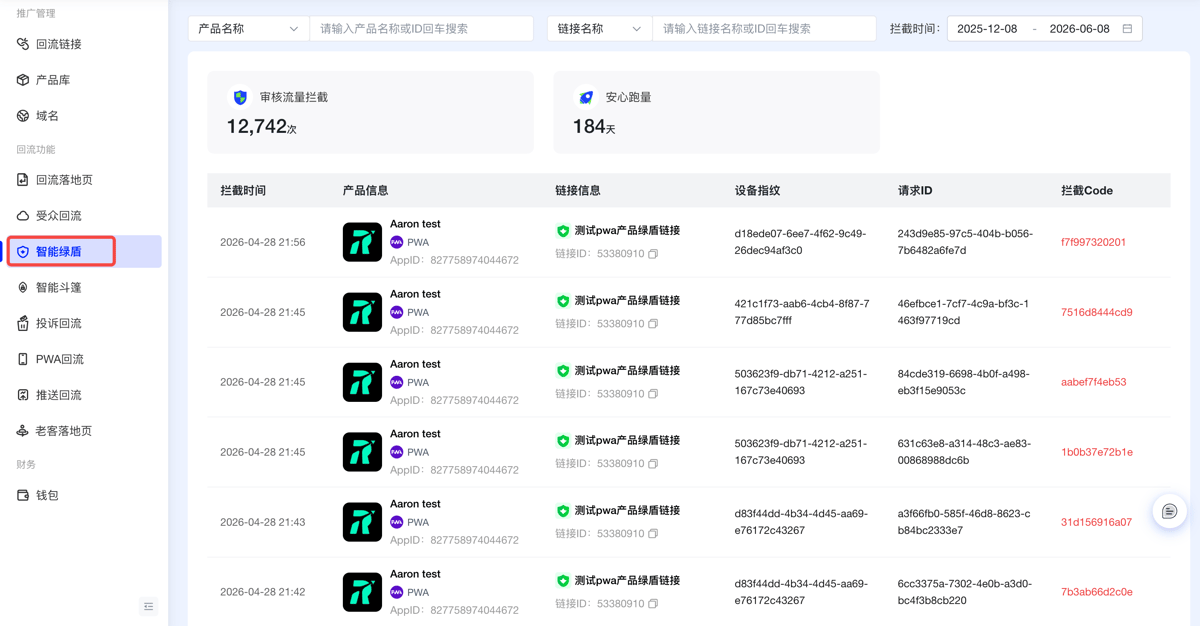Click the PWA回流 phone icon
Image resolution: width=1200 pixels, height=626 pixels.
23,359
